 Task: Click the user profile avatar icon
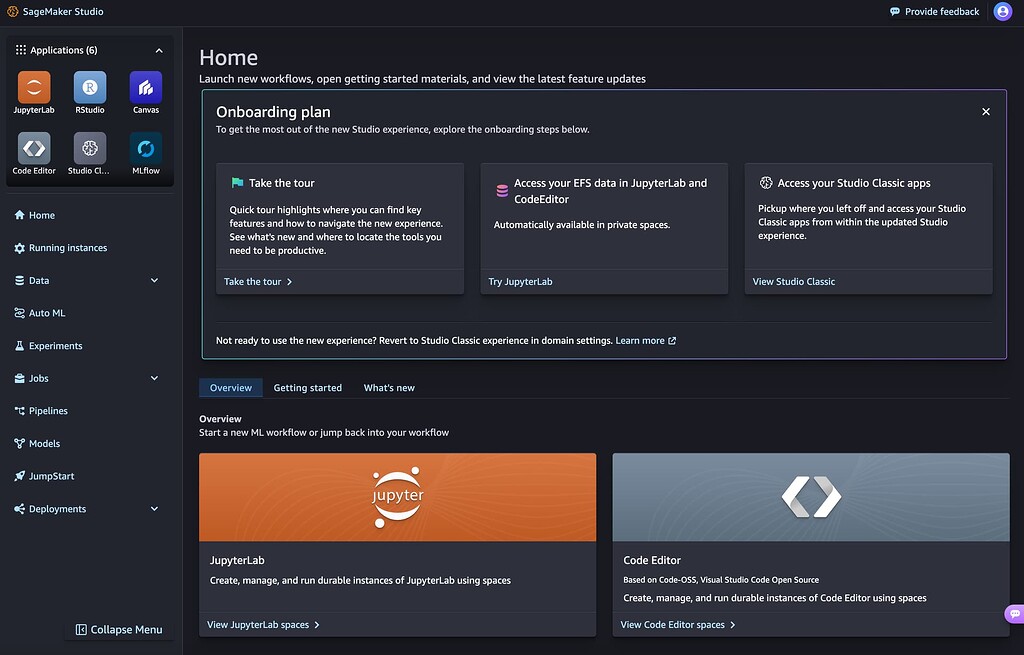point(1003,12)
